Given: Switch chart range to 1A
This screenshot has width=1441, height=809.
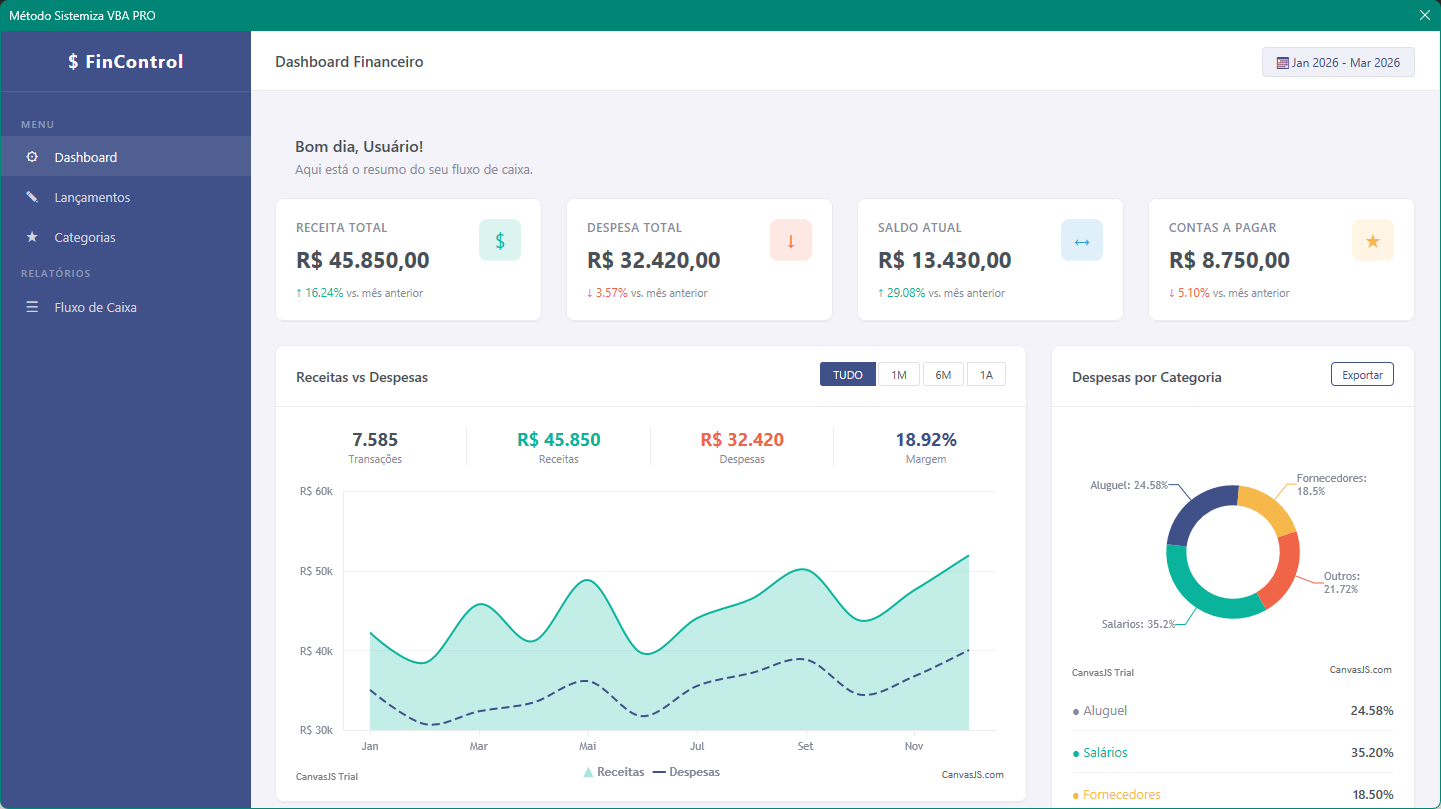Looking at the screenshot, I should click(986, 374).
